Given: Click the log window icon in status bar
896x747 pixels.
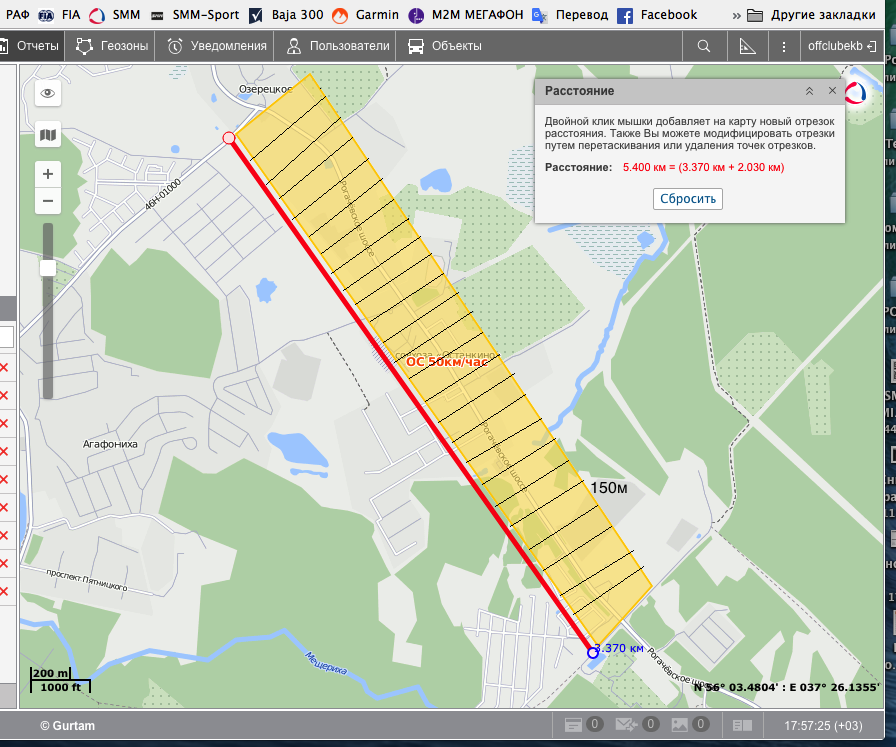Looking at the screenshot, I should click(x=575, y=724).
